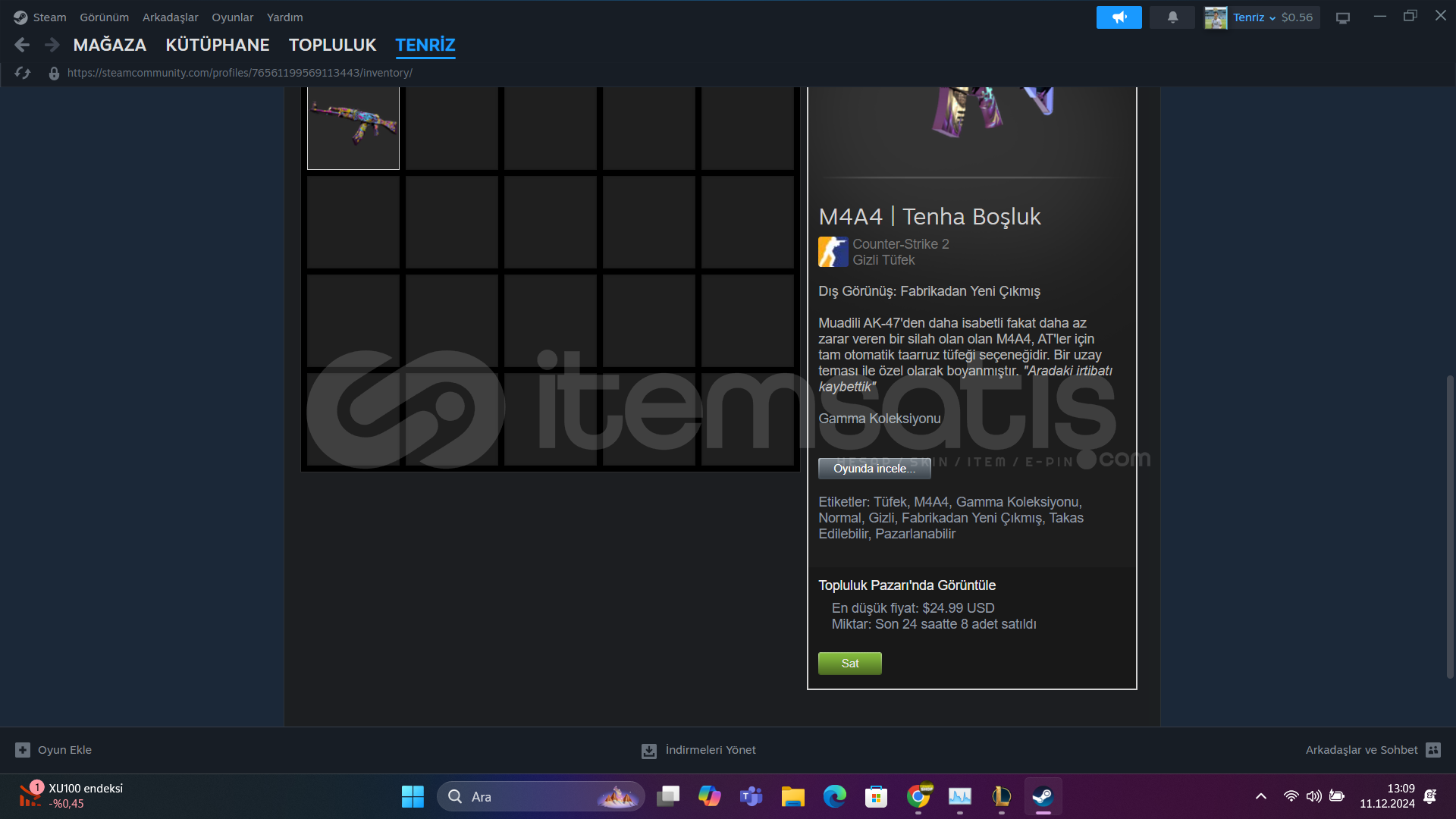Click the page vertical scrollbar
The image size is (1456, 819).
pyautogui.click(x=1450, y=526)
